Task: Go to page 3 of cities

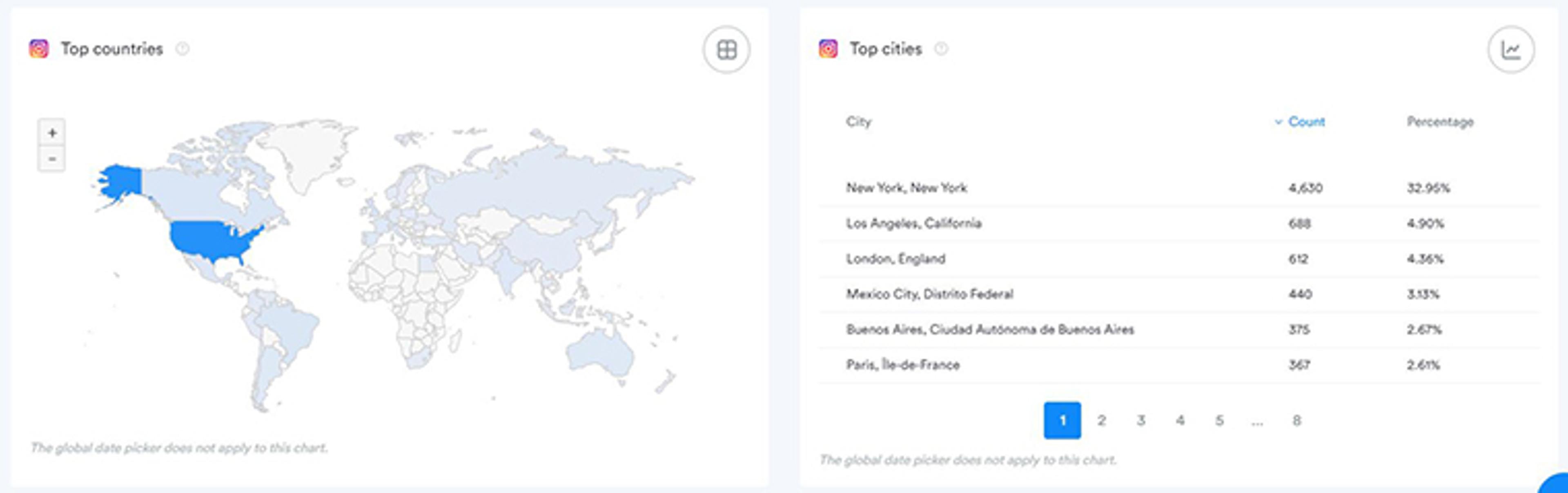Action: [x=1141, y=420]
